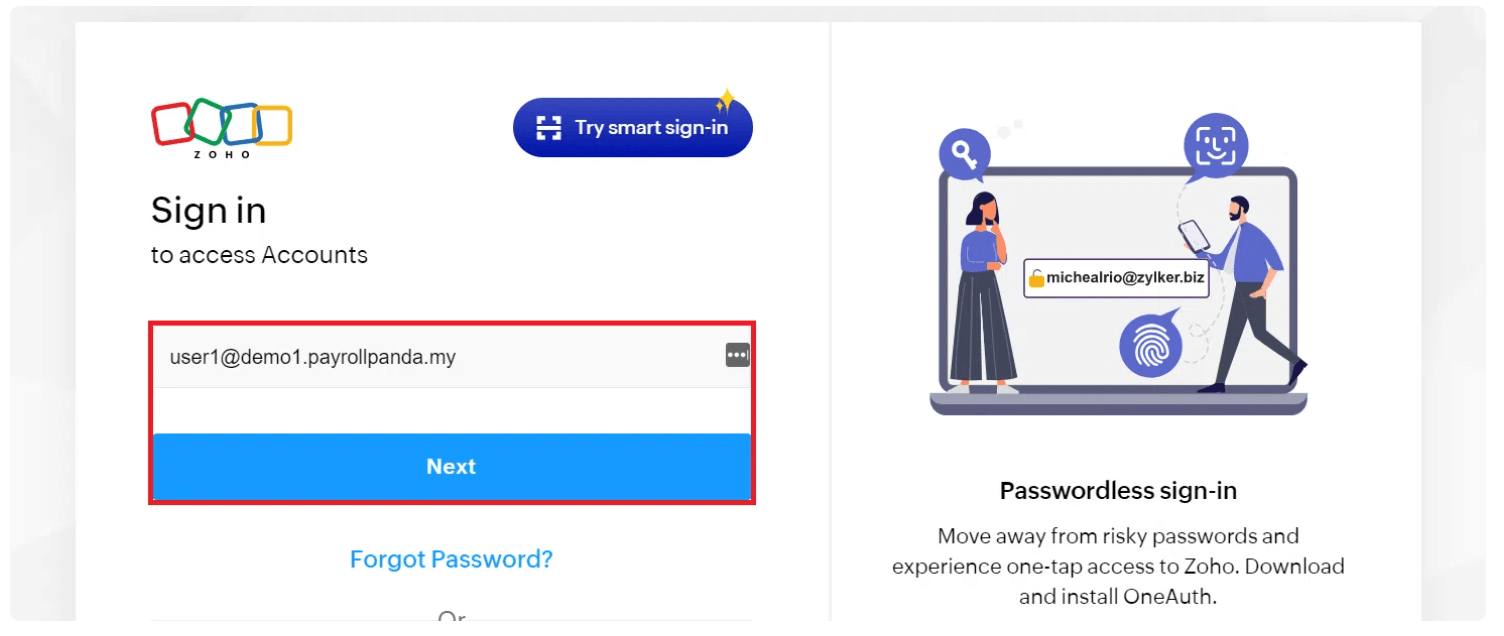Click the Passwordless sign-in heading
The height and width of the screenshot is (636, 1504).
click(1118, 491)
